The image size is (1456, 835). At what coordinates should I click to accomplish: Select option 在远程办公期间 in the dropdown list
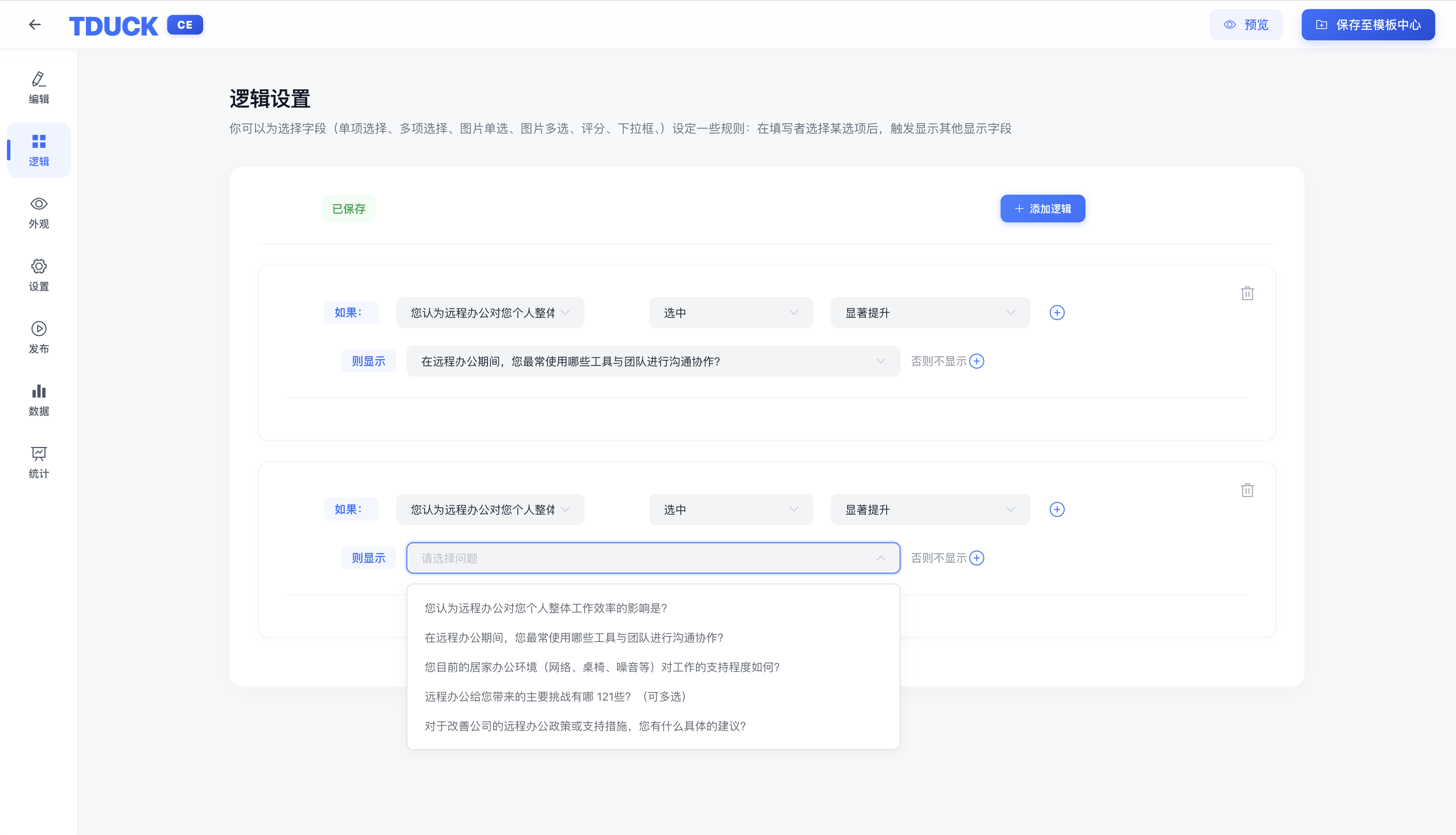pyautogui.click(x=653, y=638)
